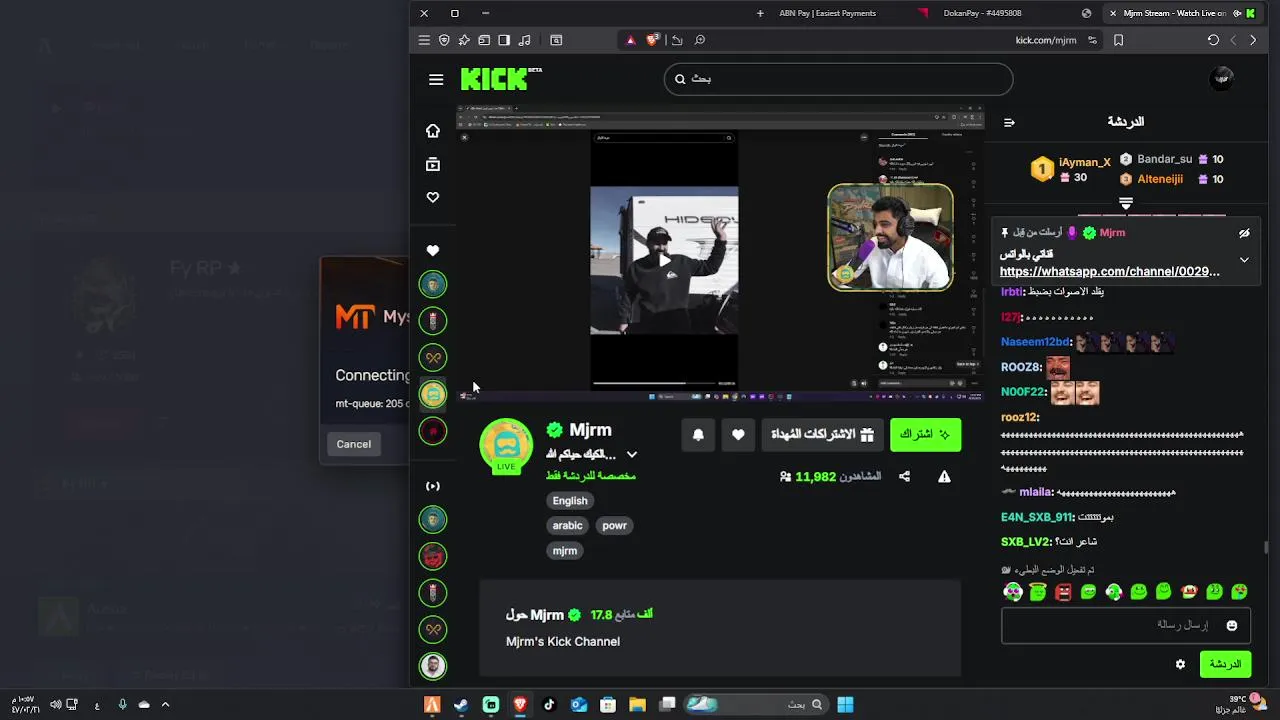Open iAyman_X top gifter profile

pyautogui.click(x=1084, y=162)
